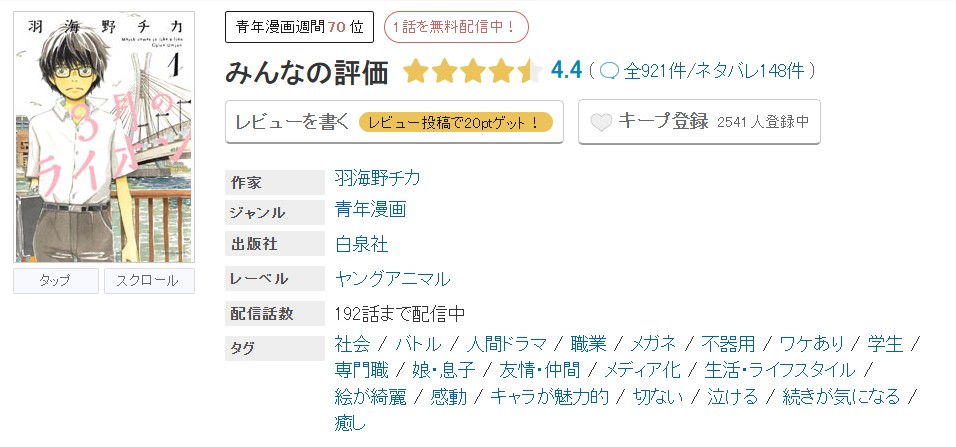Click the 青年漫画週間 70位 ranking badge
The image size is (956, 447).
click(299, 27)
